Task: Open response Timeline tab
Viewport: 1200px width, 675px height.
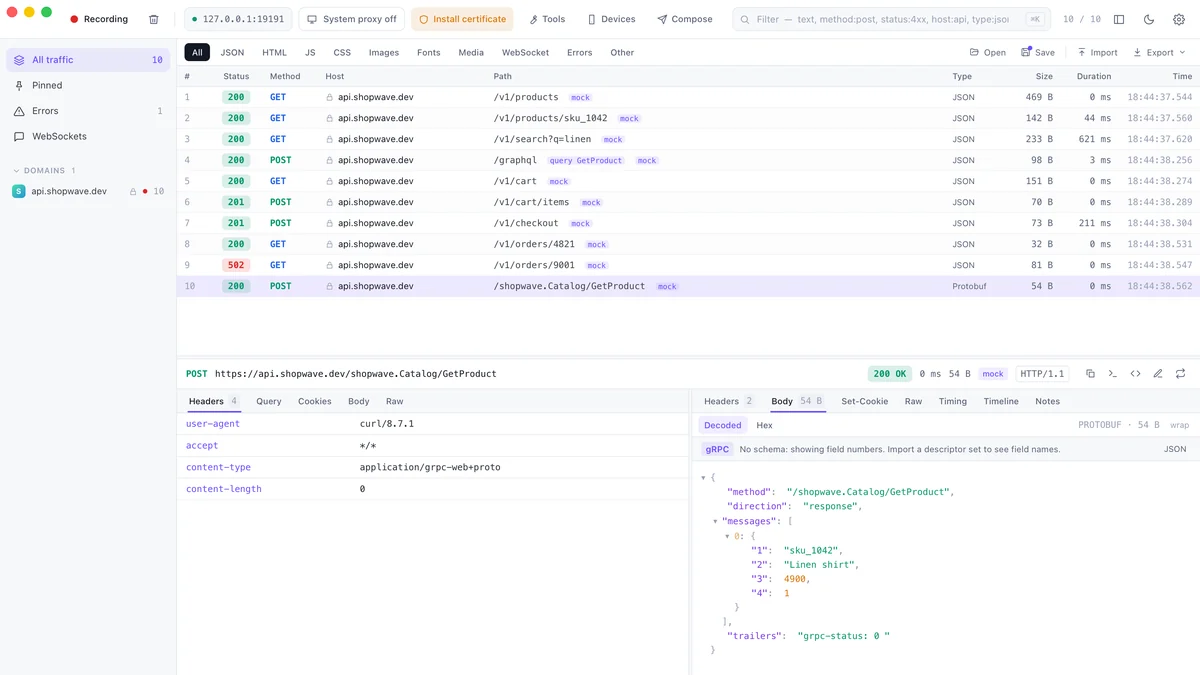Action: point(1001,401)
